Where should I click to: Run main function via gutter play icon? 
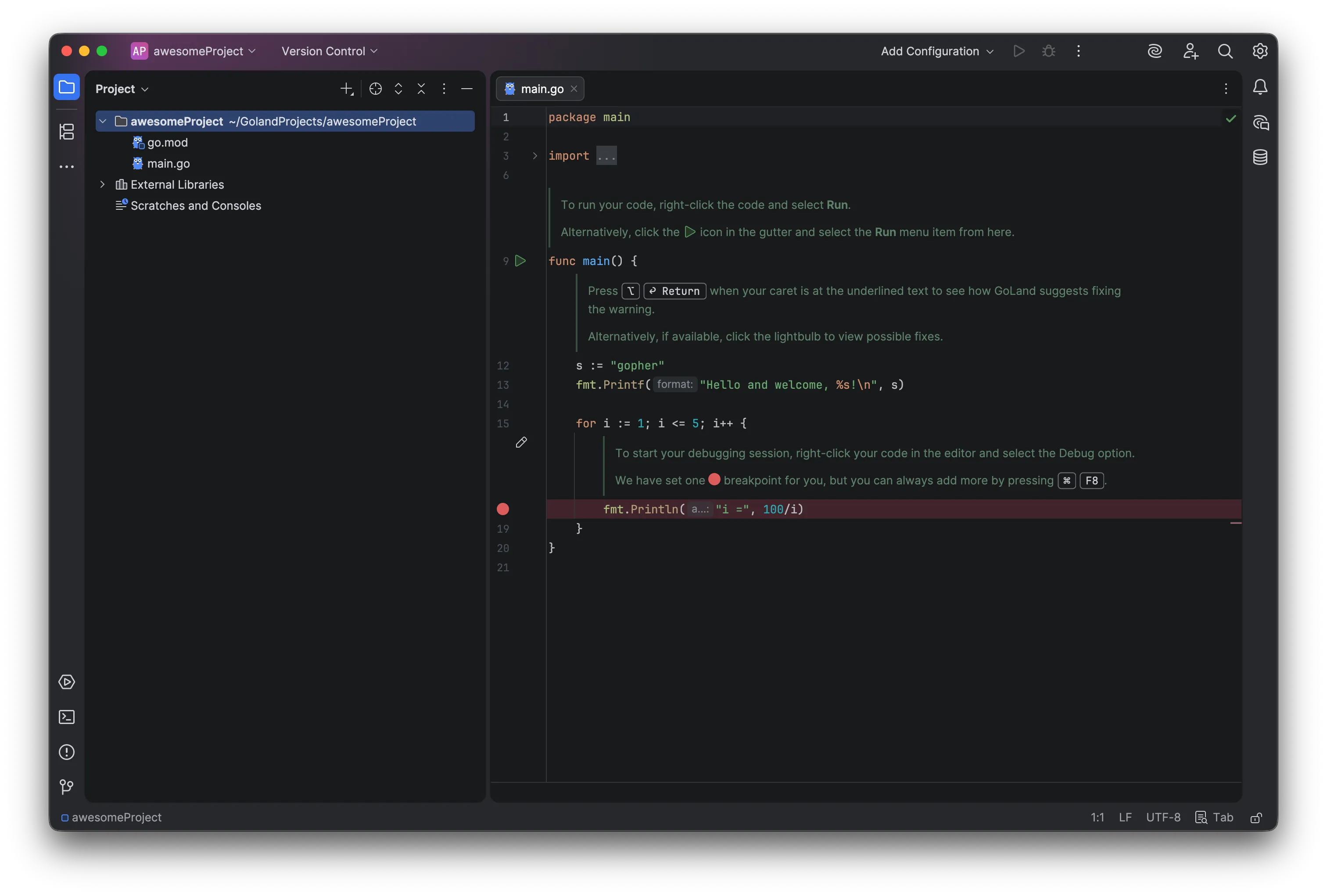520,261
